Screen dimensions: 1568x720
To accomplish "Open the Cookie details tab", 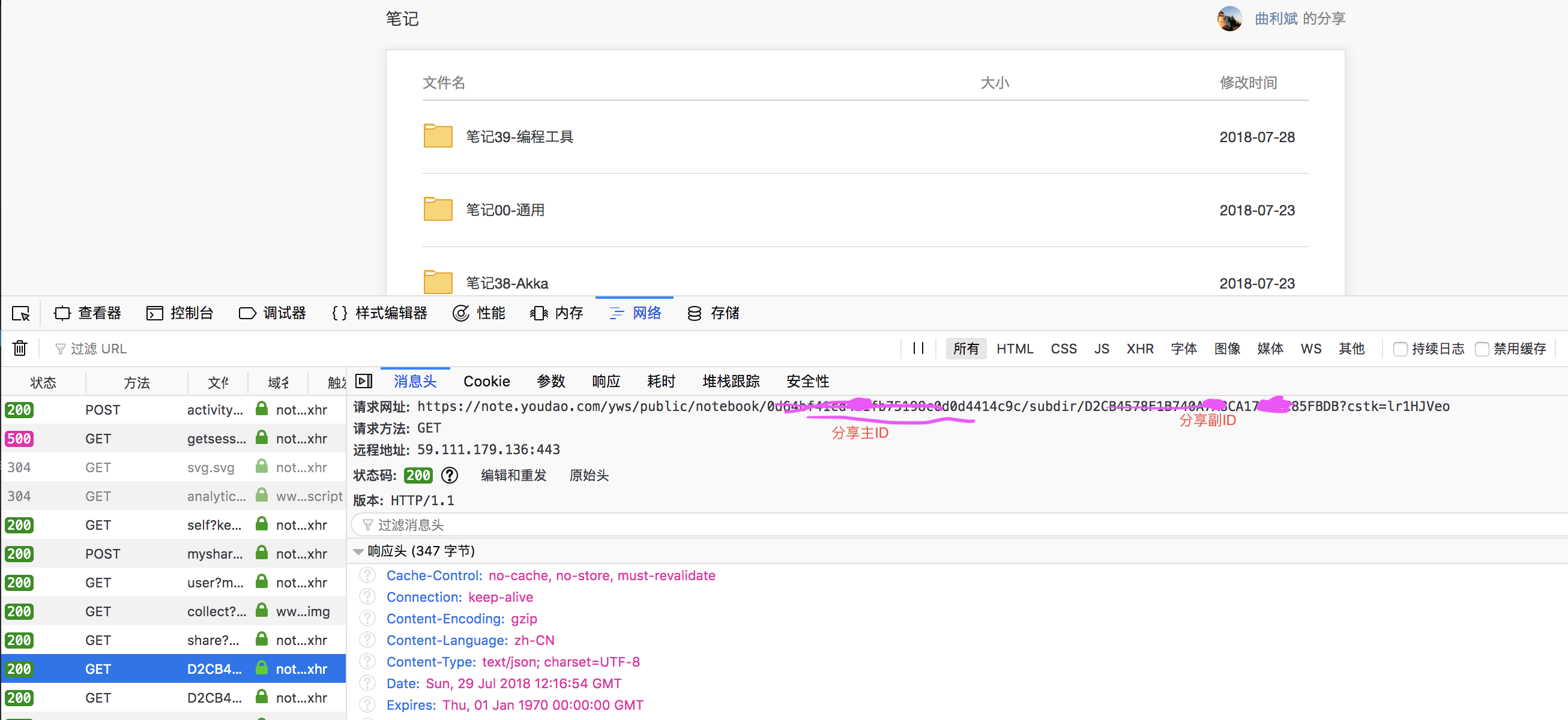I will 486,381.
